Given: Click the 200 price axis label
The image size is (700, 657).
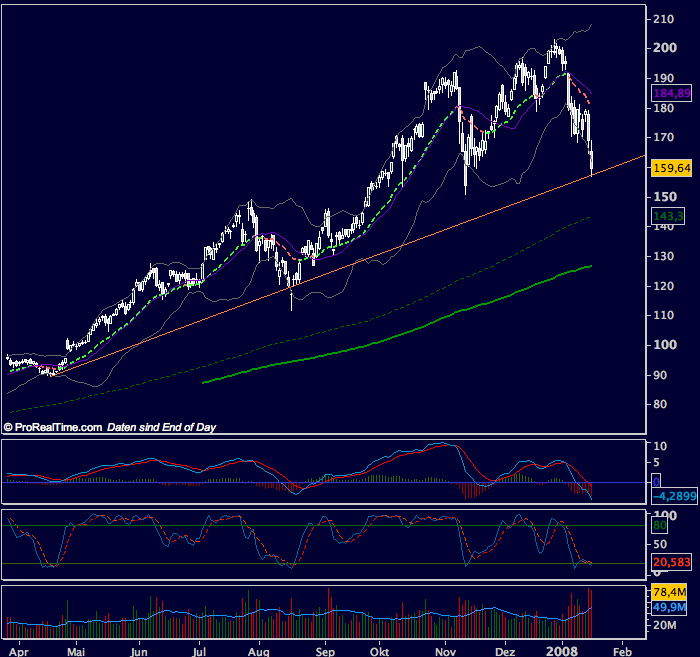Looking at the screenshot, I should point(665,48).
